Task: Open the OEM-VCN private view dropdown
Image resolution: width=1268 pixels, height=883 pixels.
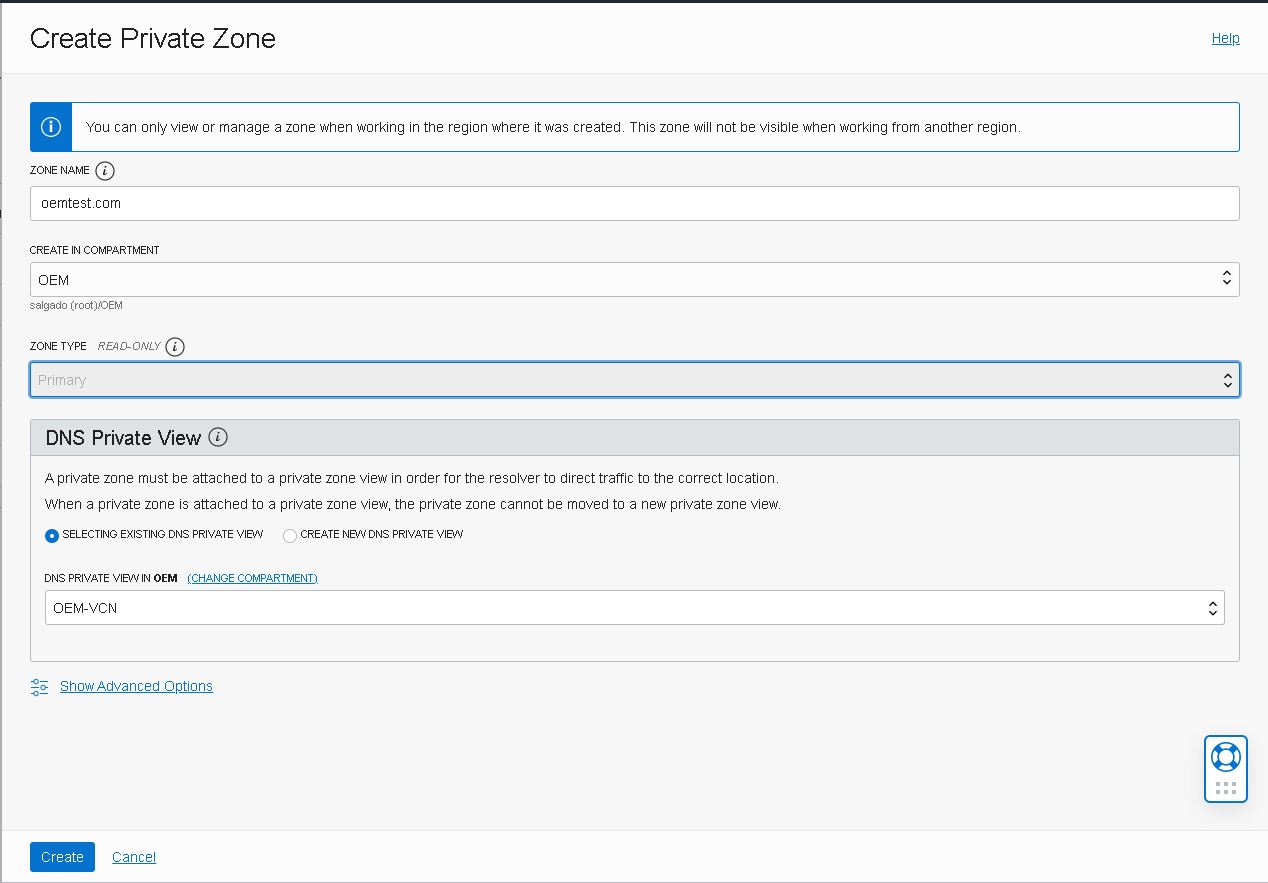Action: click(1211, 607)
